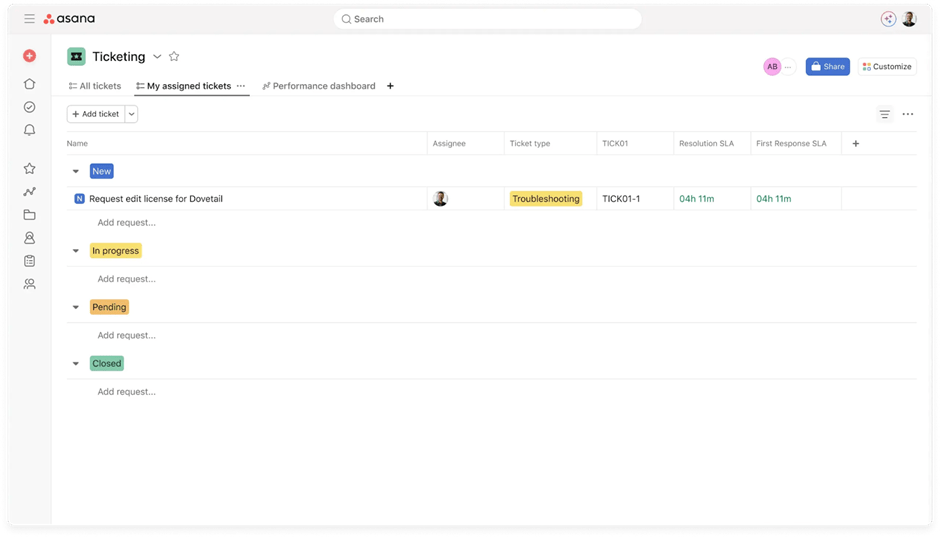
Task: Open the user profile avatar
Action: pos(909,19)
